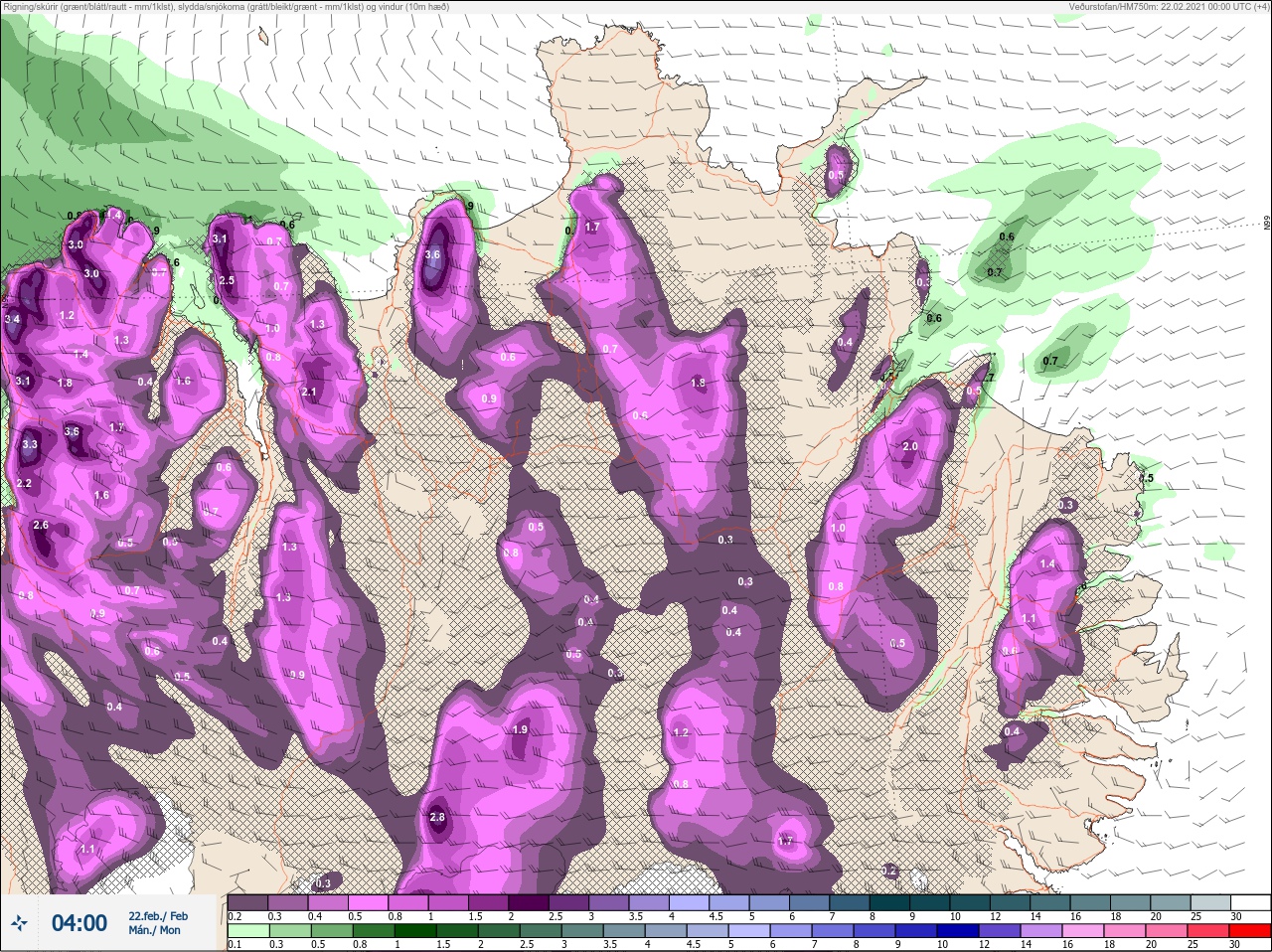Click the 2.0 snowfall value on the map
This screenshot has height=952, width=1272.
pos(910,446)
